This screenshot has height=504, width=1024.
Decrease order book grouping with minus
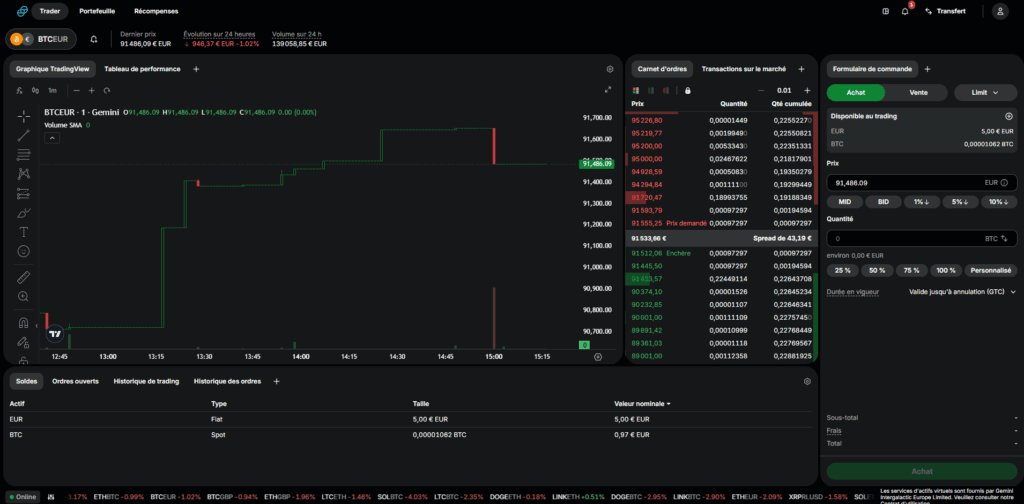761,91
